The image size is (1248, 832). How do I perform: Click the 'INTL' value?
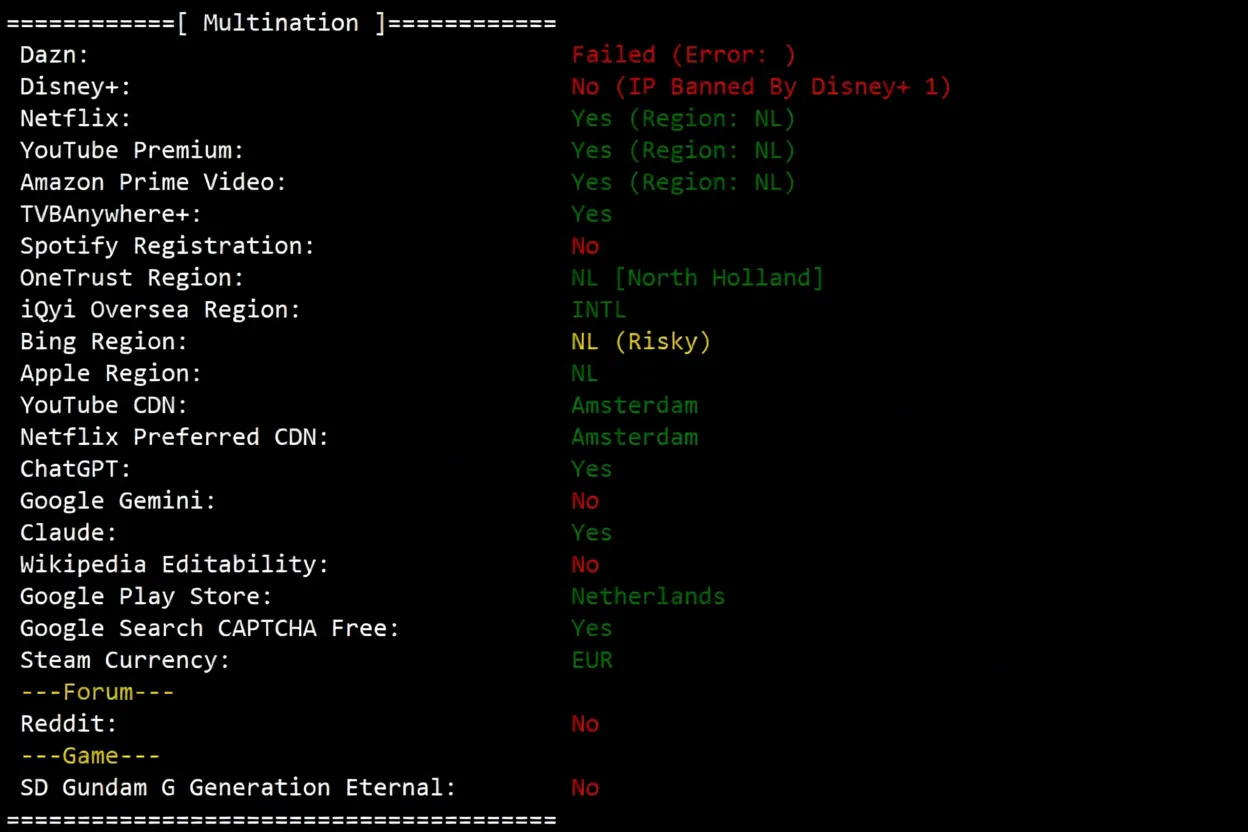tap(599, 311)
